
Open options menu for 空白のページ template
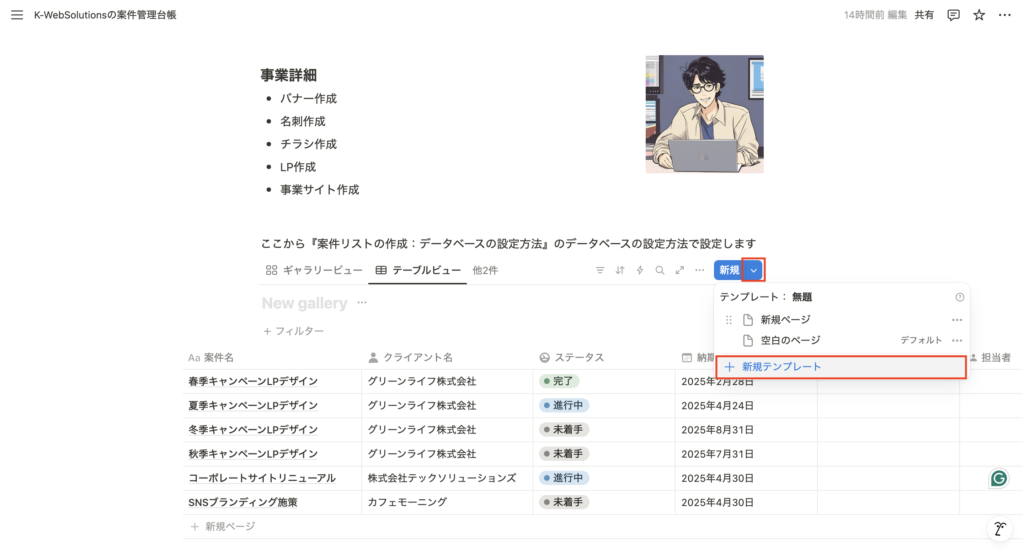tap(957, 340)
